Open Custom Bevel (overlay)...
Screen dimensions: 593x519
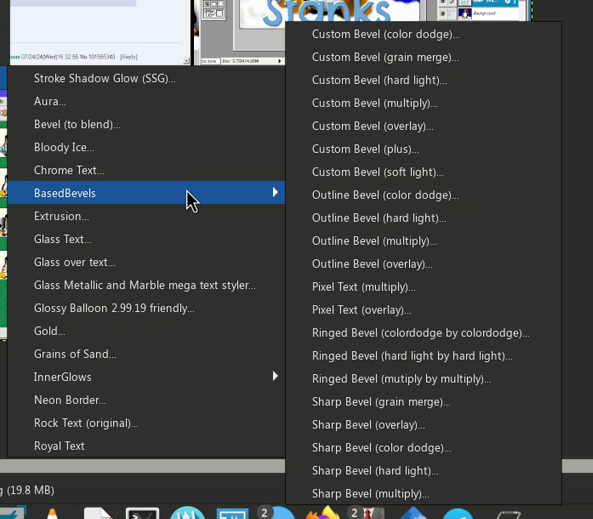(423, 126)
